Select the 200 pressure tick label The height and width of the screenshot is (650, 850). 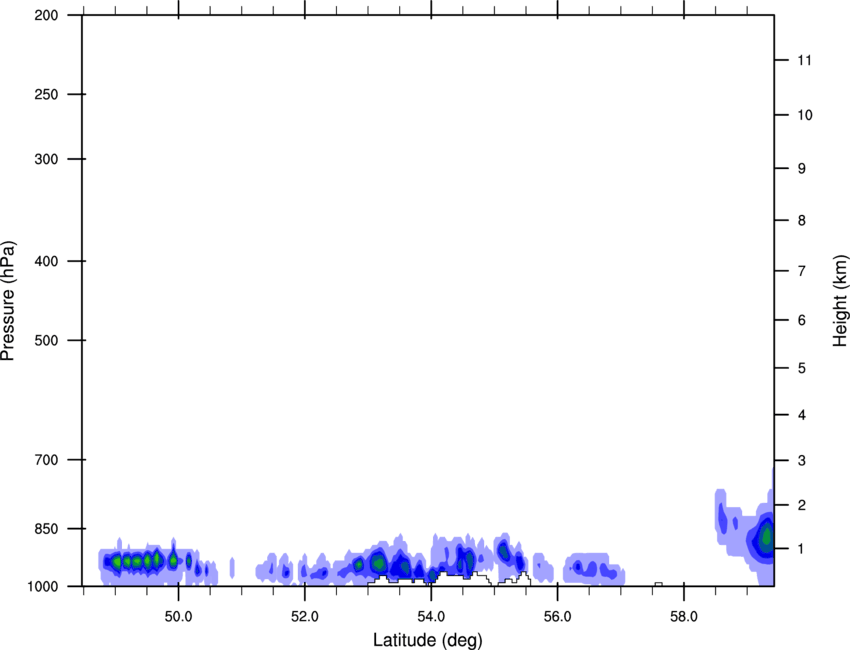click(x=46, y=15)
